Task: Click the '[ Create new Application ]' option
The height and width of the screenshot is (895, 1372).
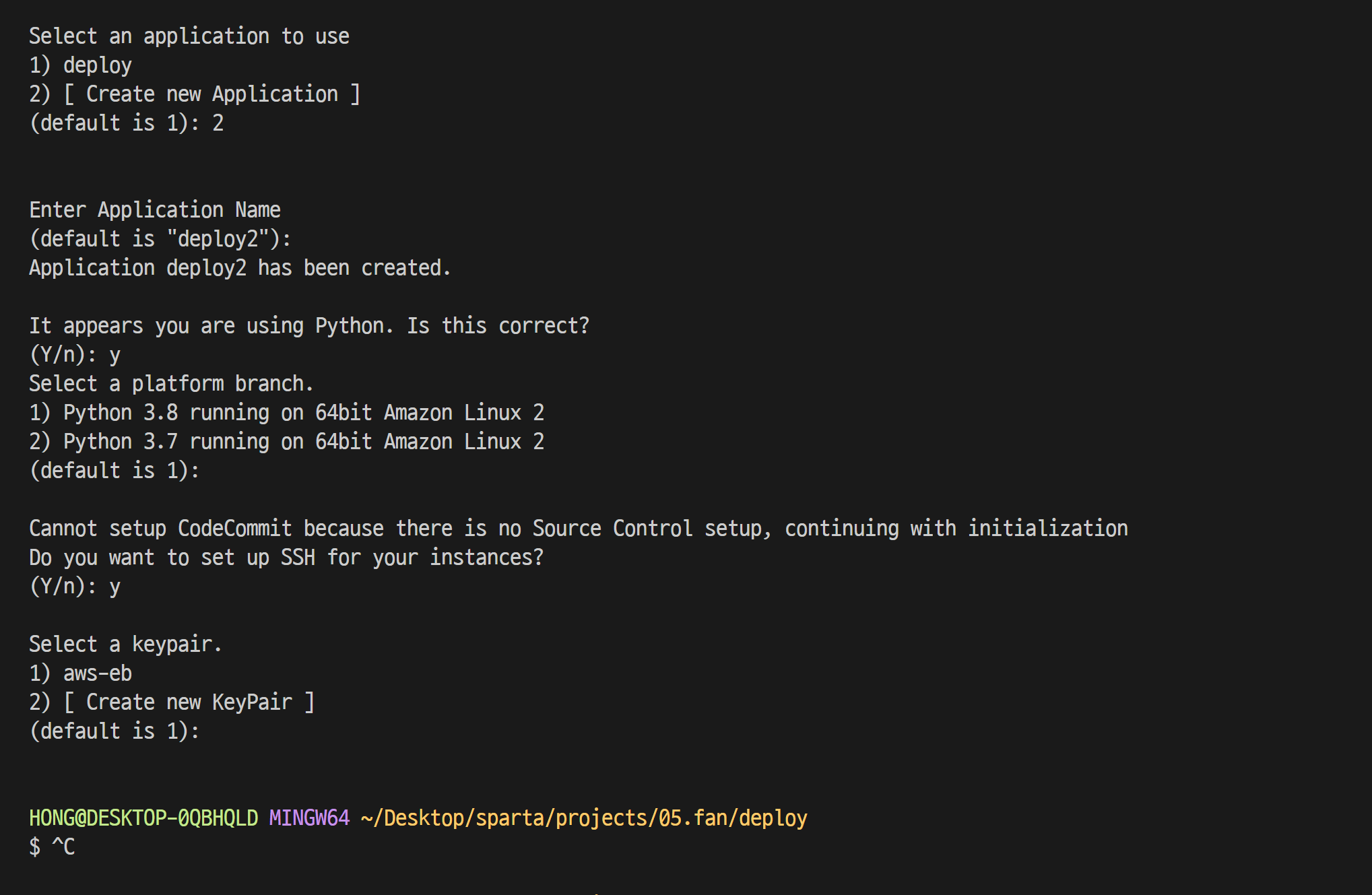Action: [x=212, y=94]
